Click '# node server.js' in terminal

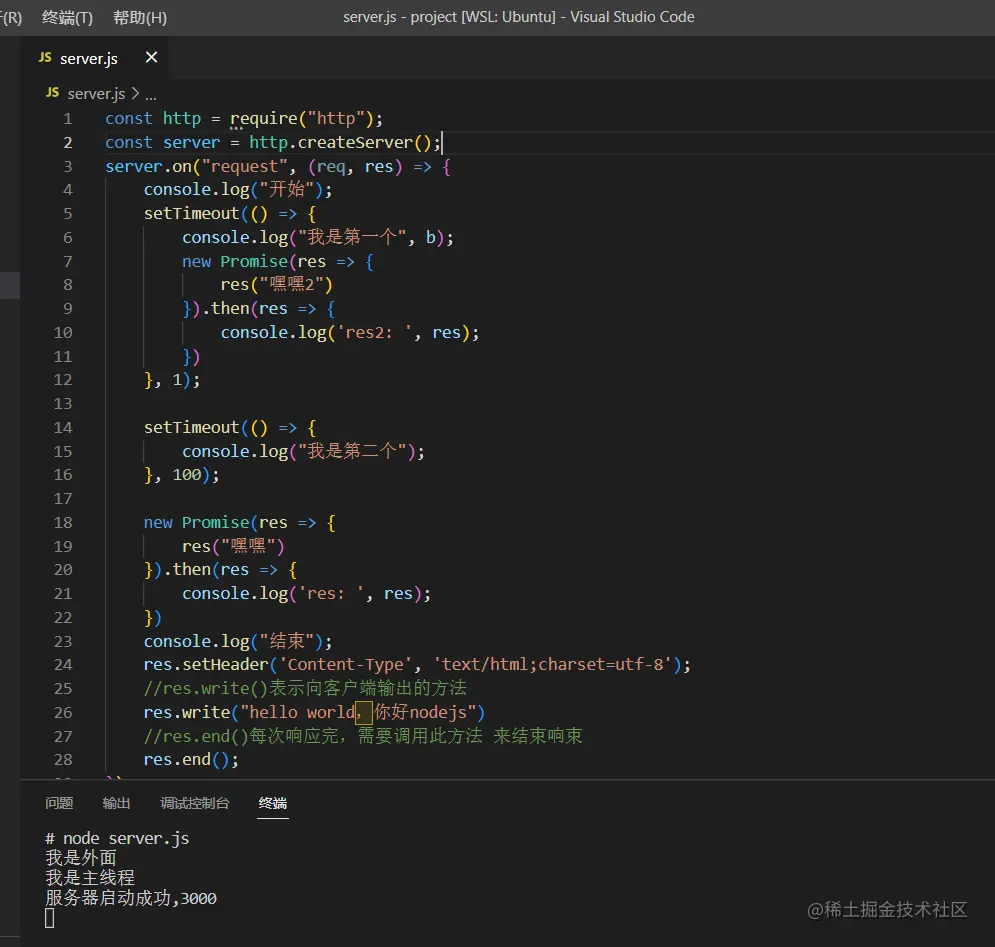[x=117, y=838]
